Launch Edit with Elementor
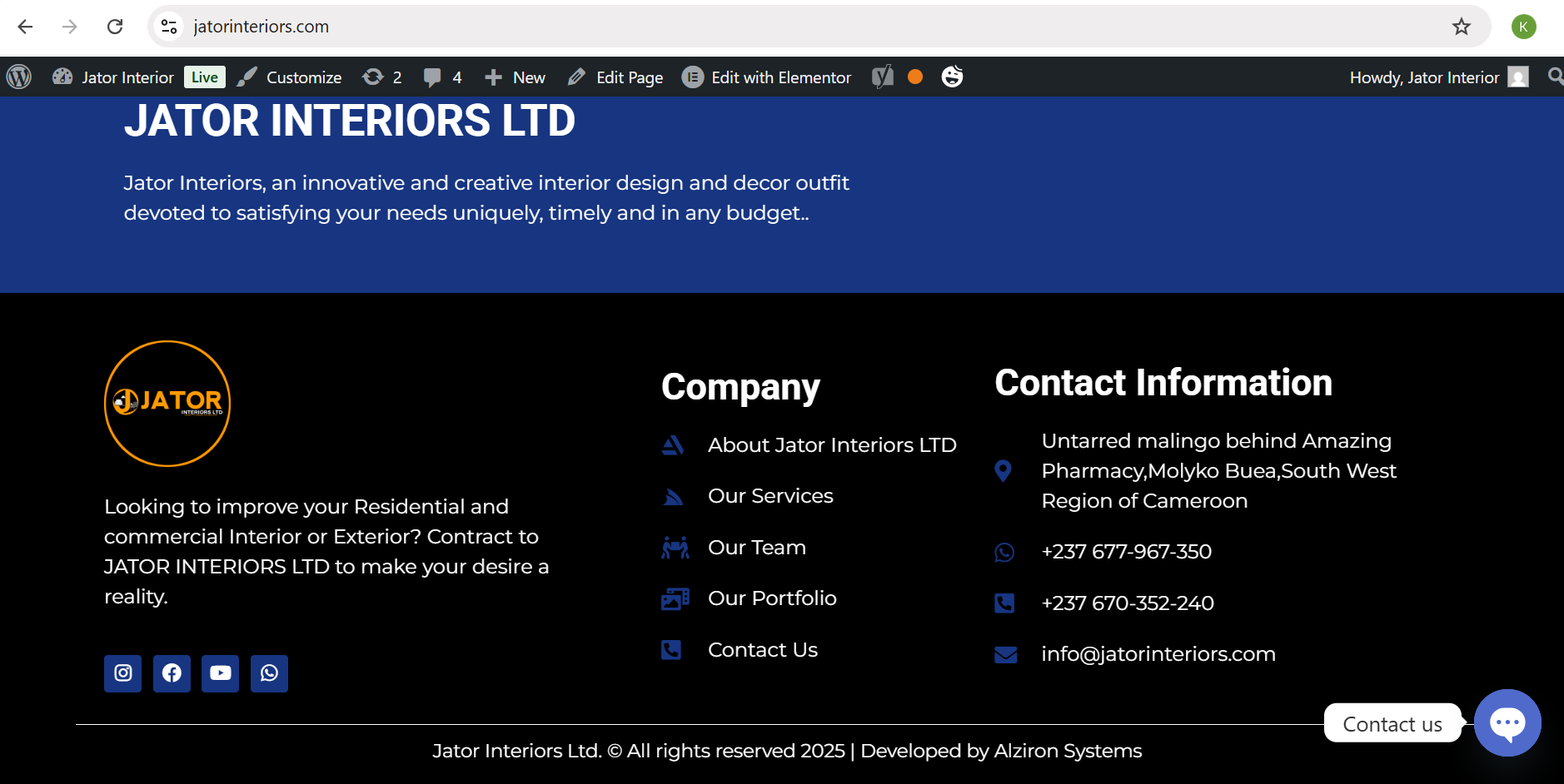The image size is (1564, 784). (766, 77)
